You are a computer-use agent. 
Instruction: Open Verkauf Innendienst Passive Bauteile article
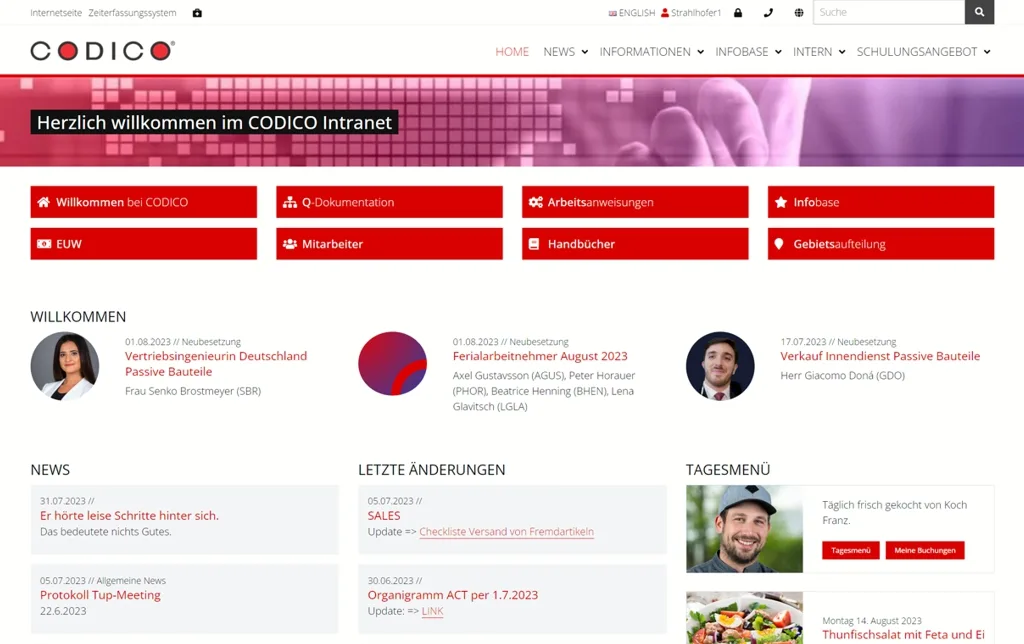(x=880, y=356)
